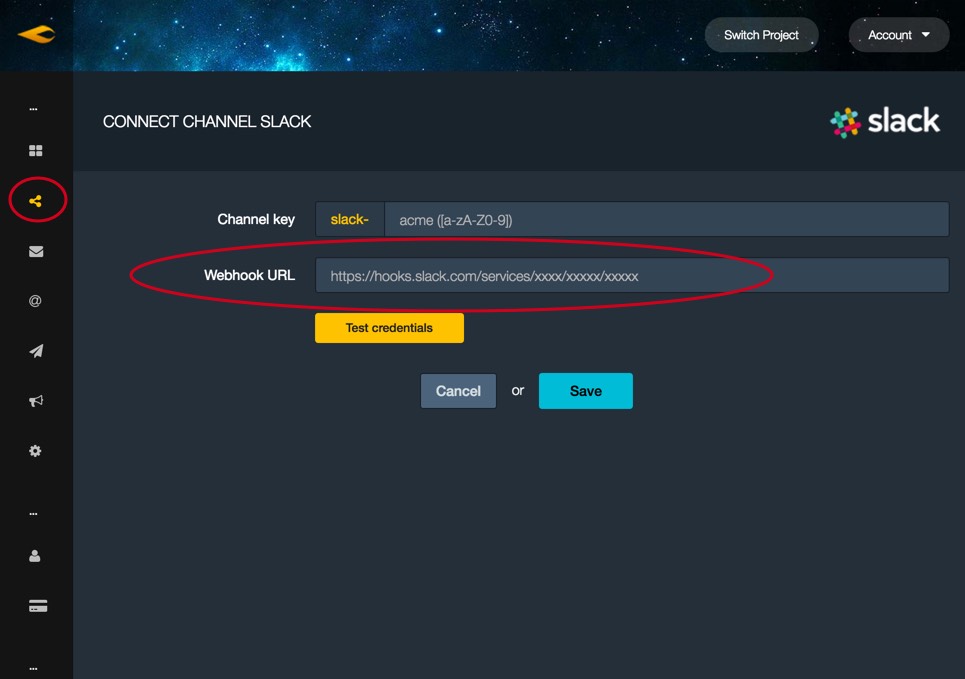Click the CONNECT CHANNEL SLACK heading
Viewport: 965px width, 679px height.
point(207,122)
